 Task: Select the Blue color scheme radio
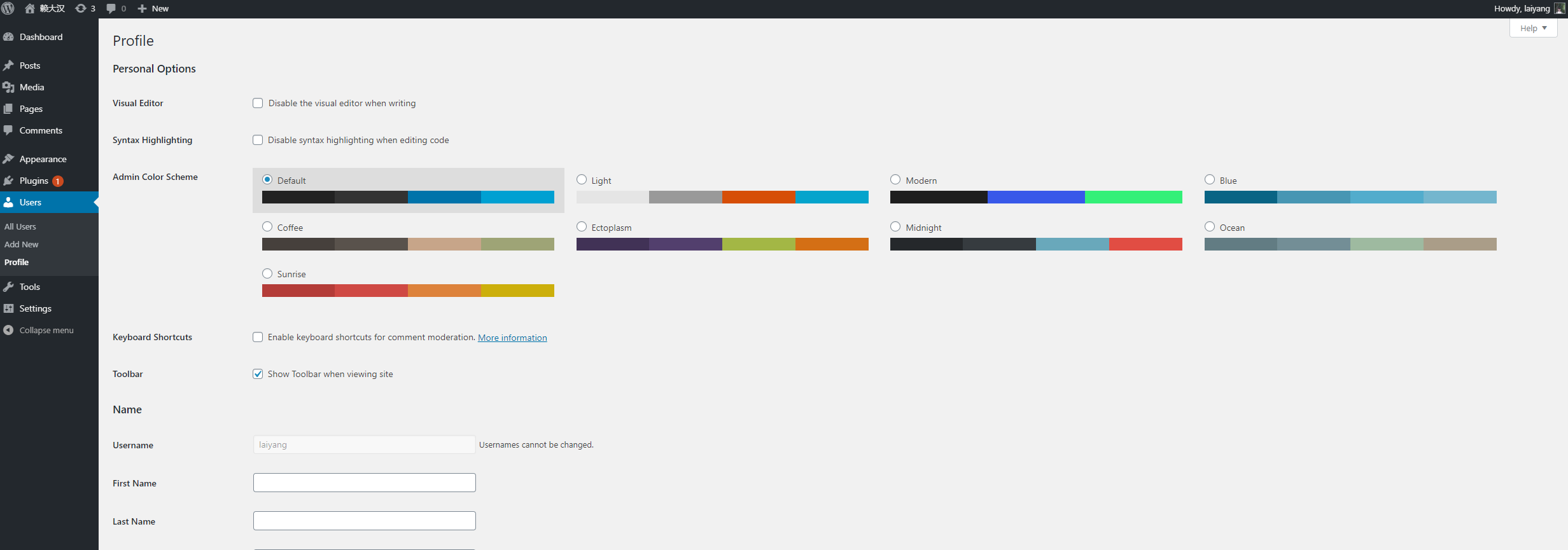point(1210,179)
